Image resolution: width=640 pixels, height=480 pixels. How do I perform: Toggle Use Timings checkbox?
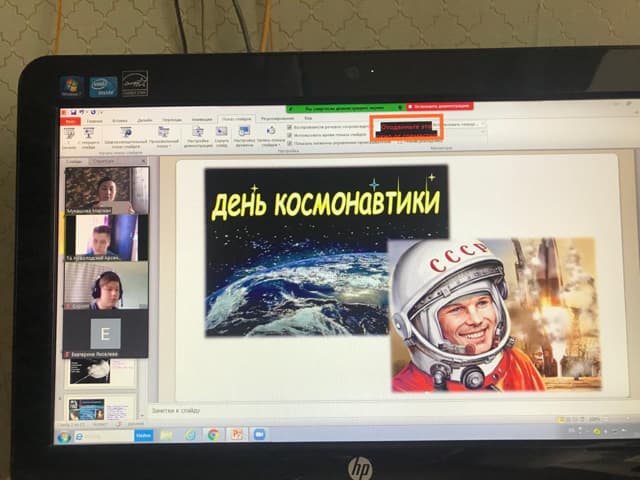click(289, 135)
